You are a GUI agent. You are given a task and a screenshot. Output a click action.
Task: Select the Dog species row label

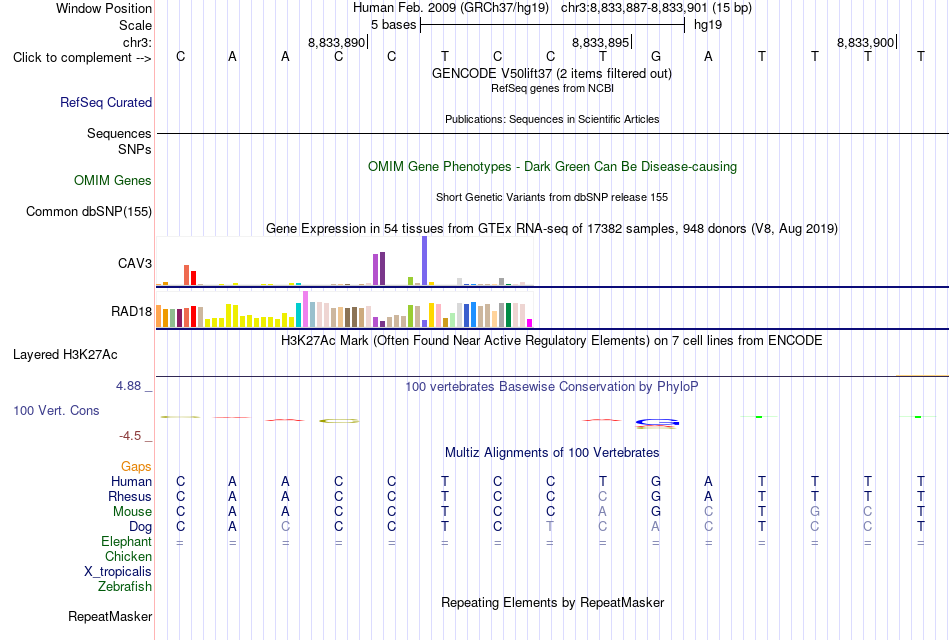click(x=140, y=527)
